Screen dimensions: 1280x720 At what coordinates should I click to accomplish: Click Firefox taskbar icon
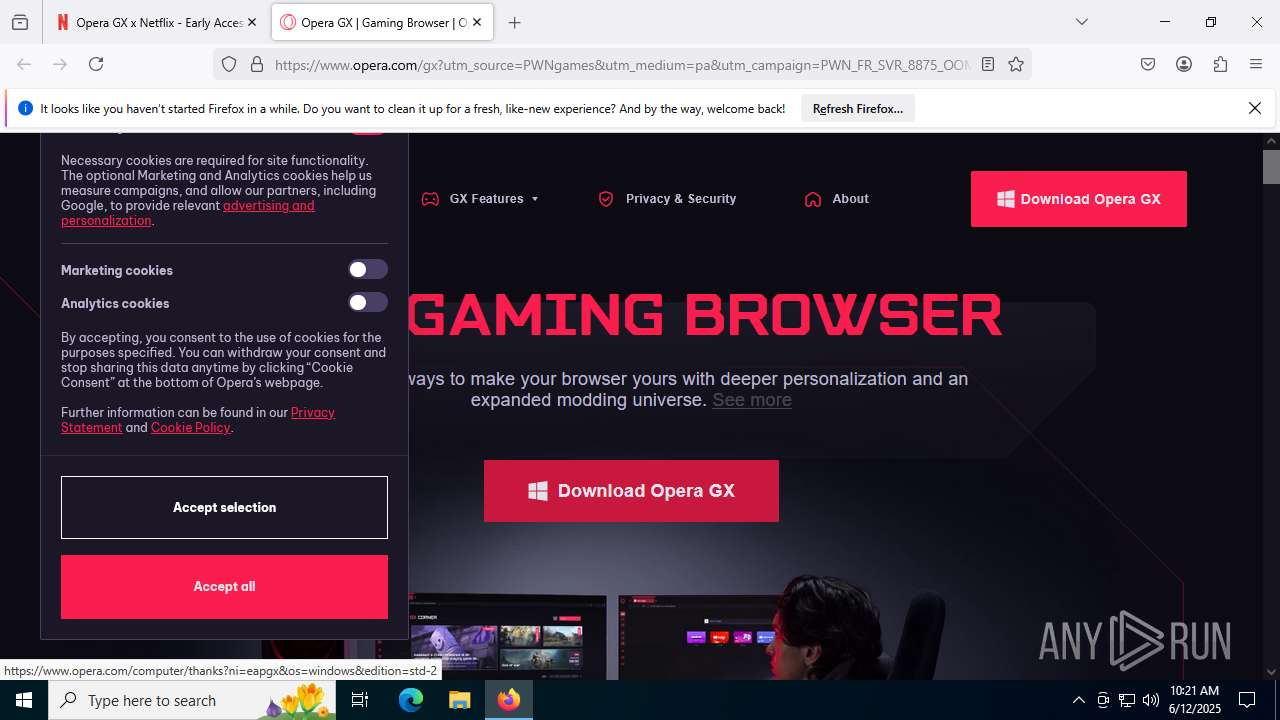tap(509, 700)
